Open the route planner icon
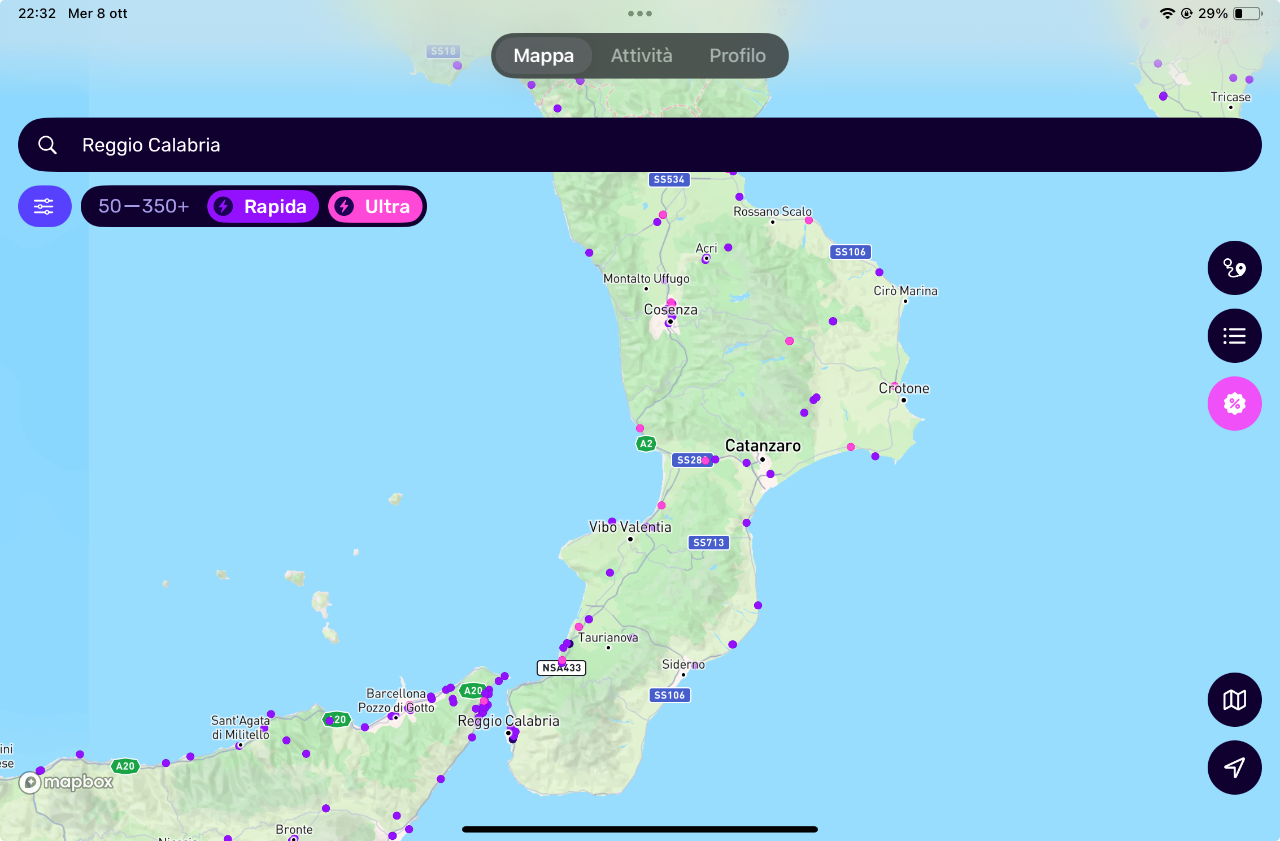The width and height of the screenshot is (1280, 841). point(1234,268)
